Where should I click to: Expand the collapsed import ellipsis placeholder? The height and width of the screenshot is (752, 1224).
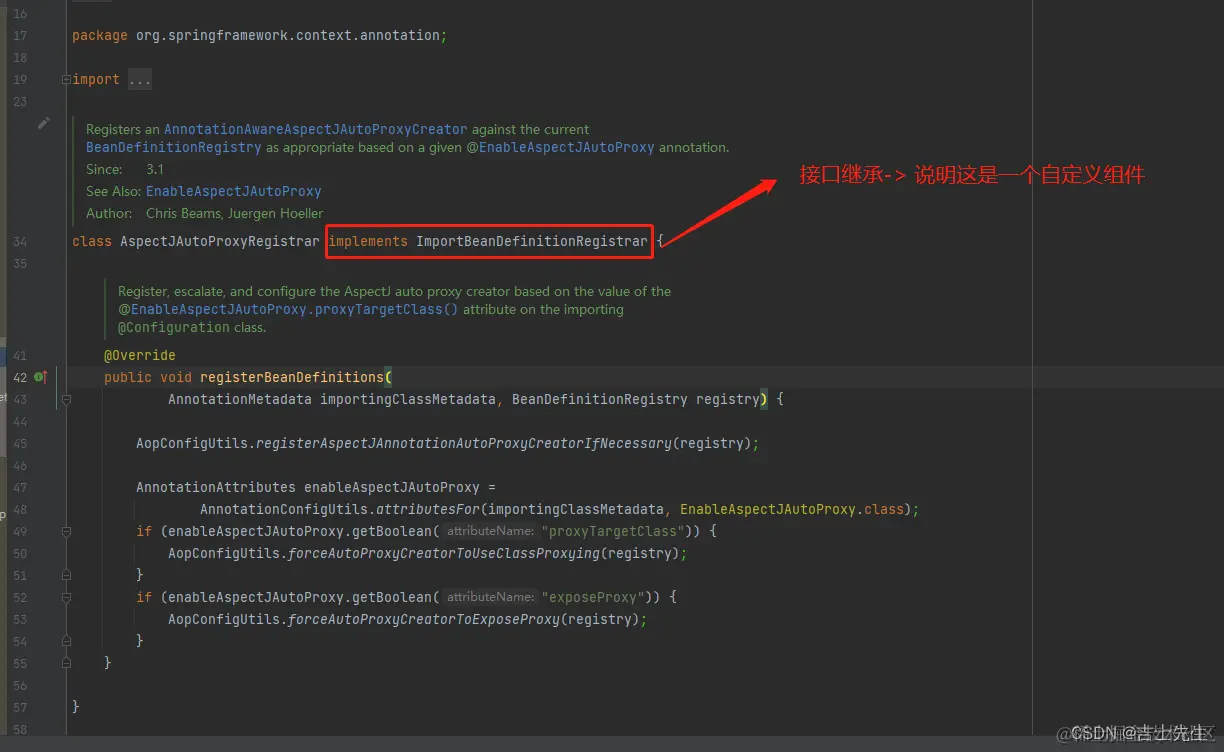coord(139,79)
